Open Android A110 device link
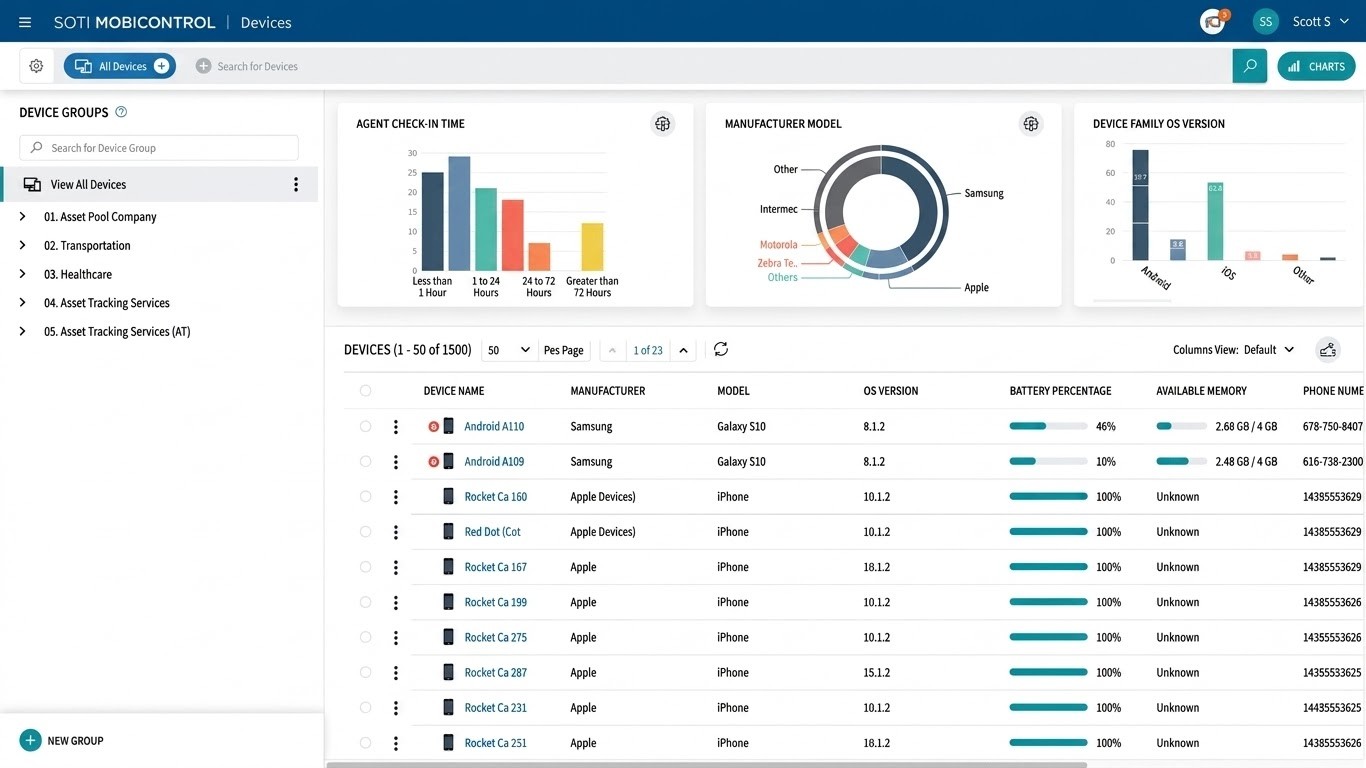Screen dimensions: 1366x768 coord(494,427)
